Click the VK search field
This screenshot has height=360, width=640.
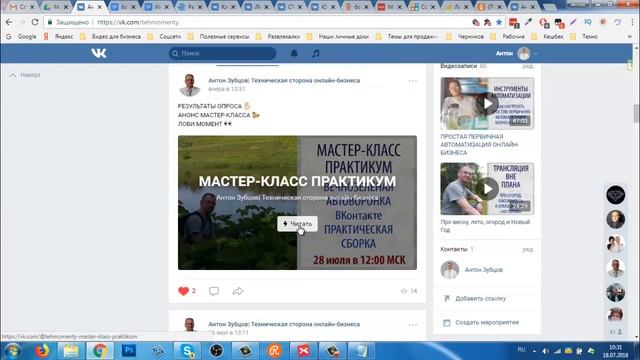point(222,53)
